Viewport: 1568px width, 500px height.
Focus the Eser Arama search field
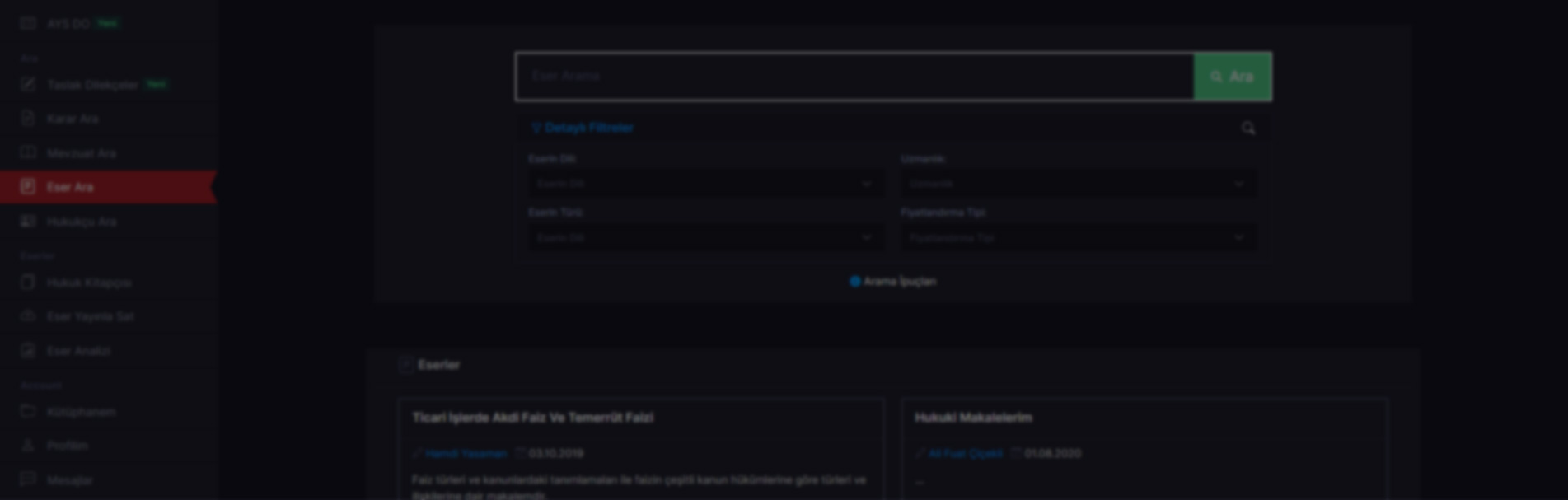coord(854,77)
